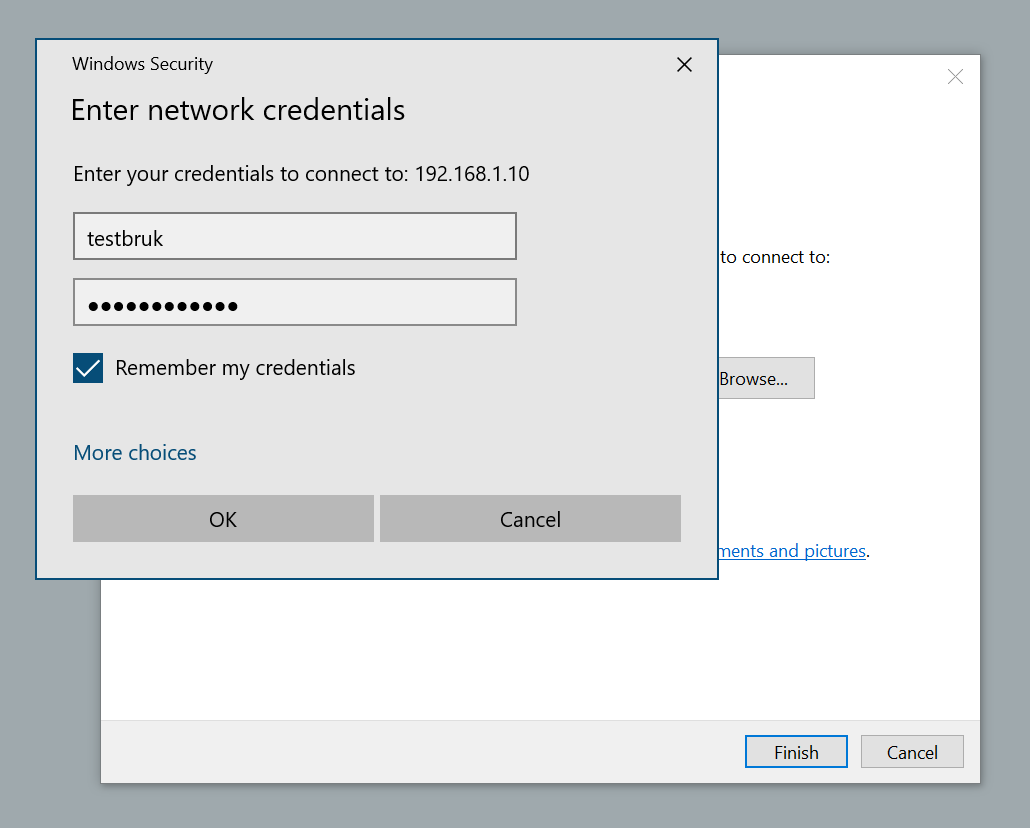Click the "Enter your credentials" prompt text

pos(240,174)
